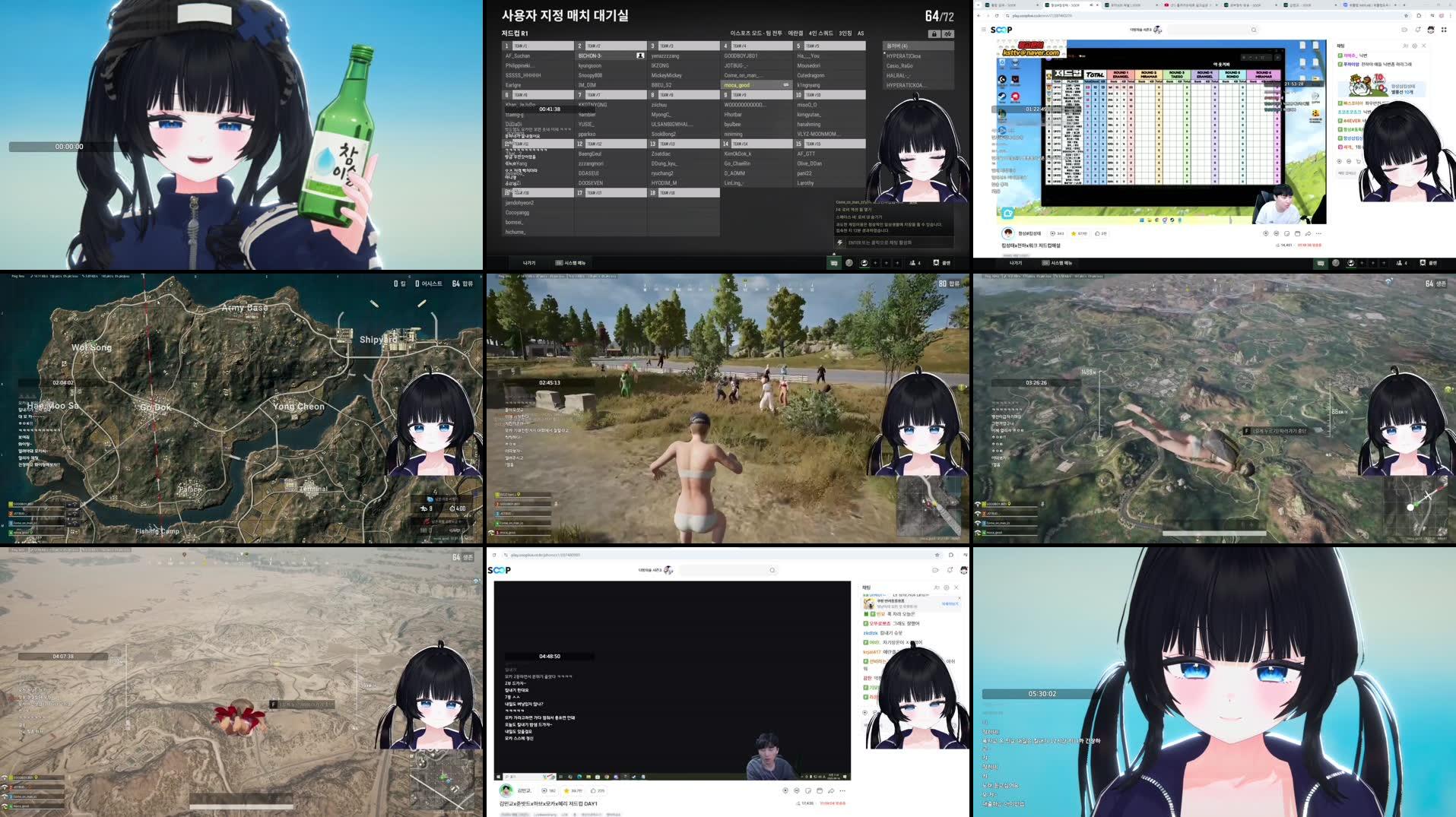Select TEAM #15 header in lobby
The height and width of the screenshot is (817, 1456).
(x=830, y=144)
